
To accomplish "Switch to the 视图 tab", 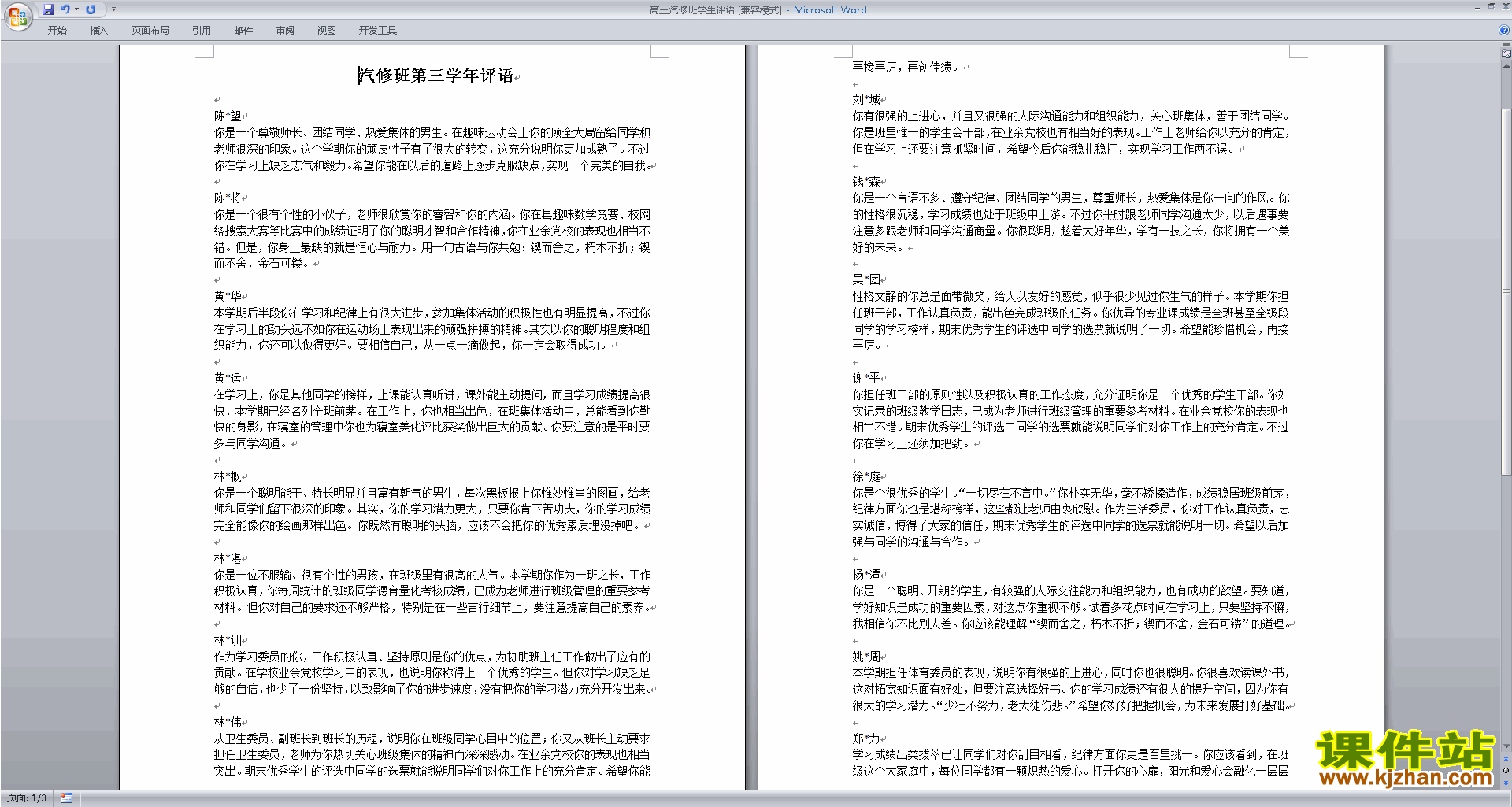I will point(327,31).
